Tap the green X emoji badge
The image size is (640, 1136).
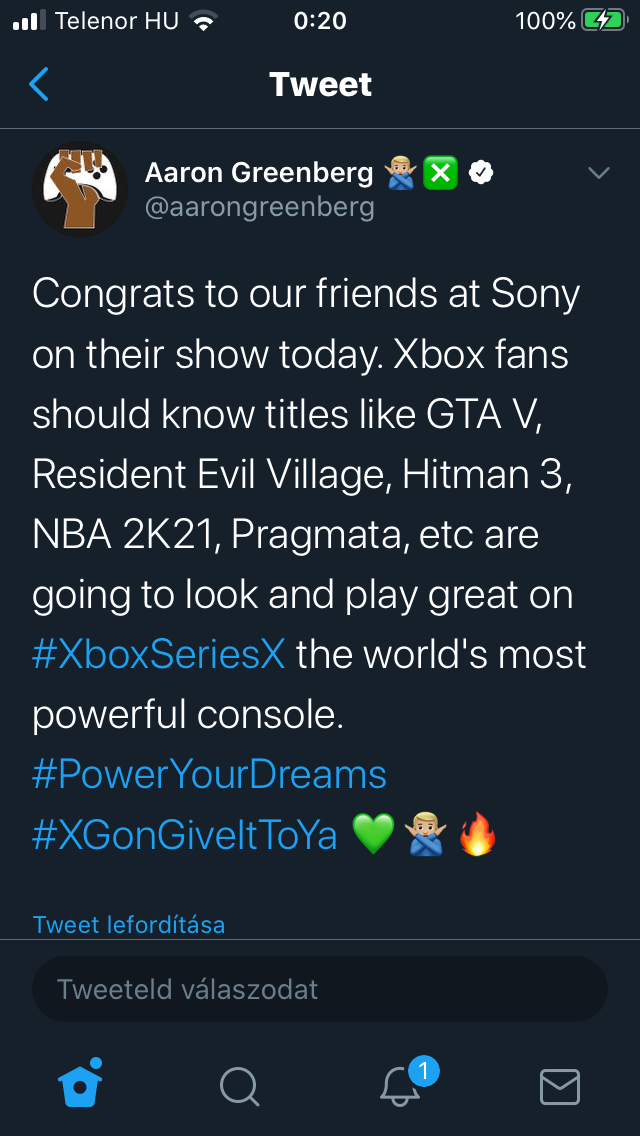pyautogui.click(x=440, y=174)
